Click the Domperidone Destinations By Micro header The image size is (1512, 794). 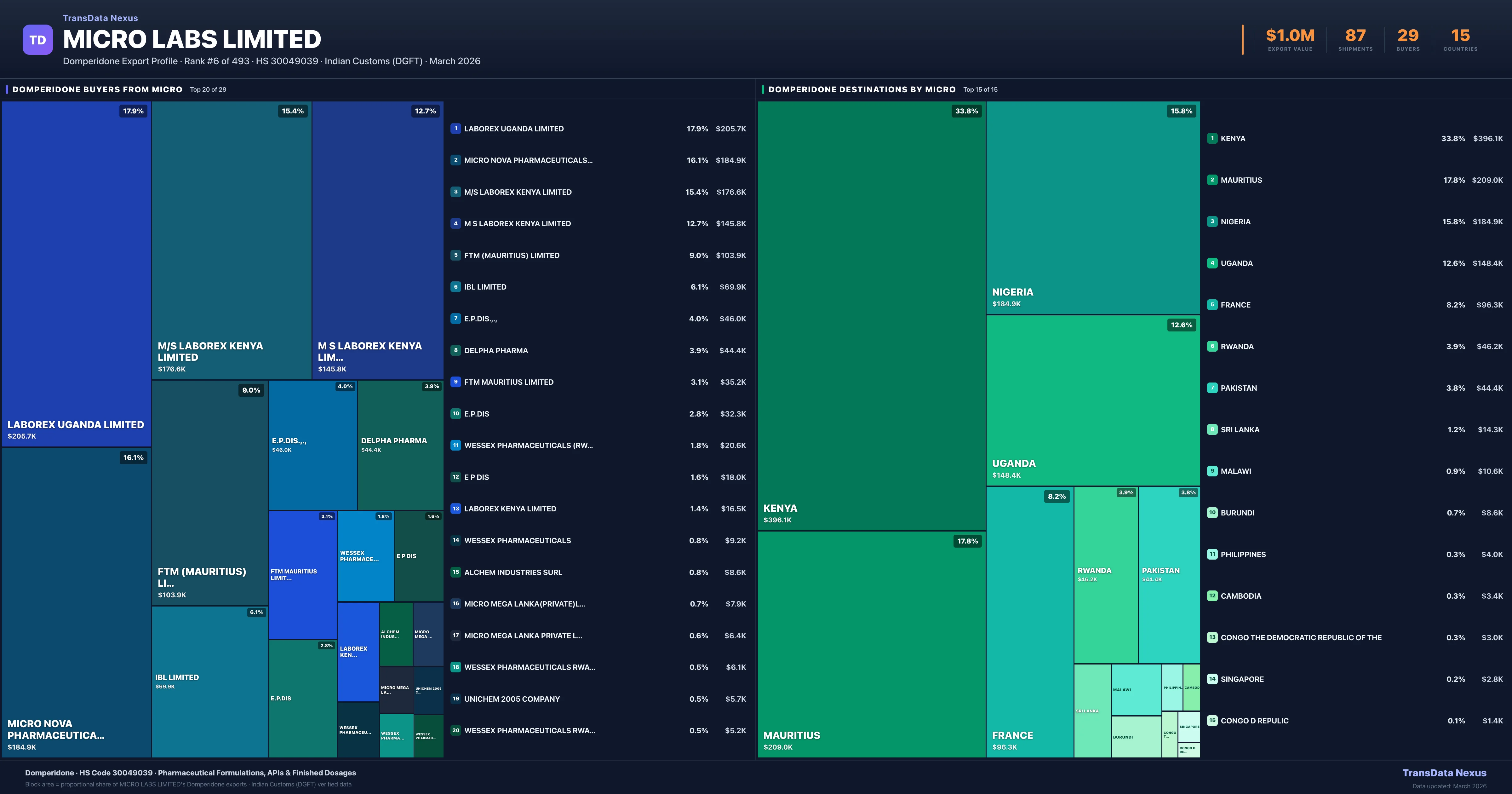click(x=862, y=90)
